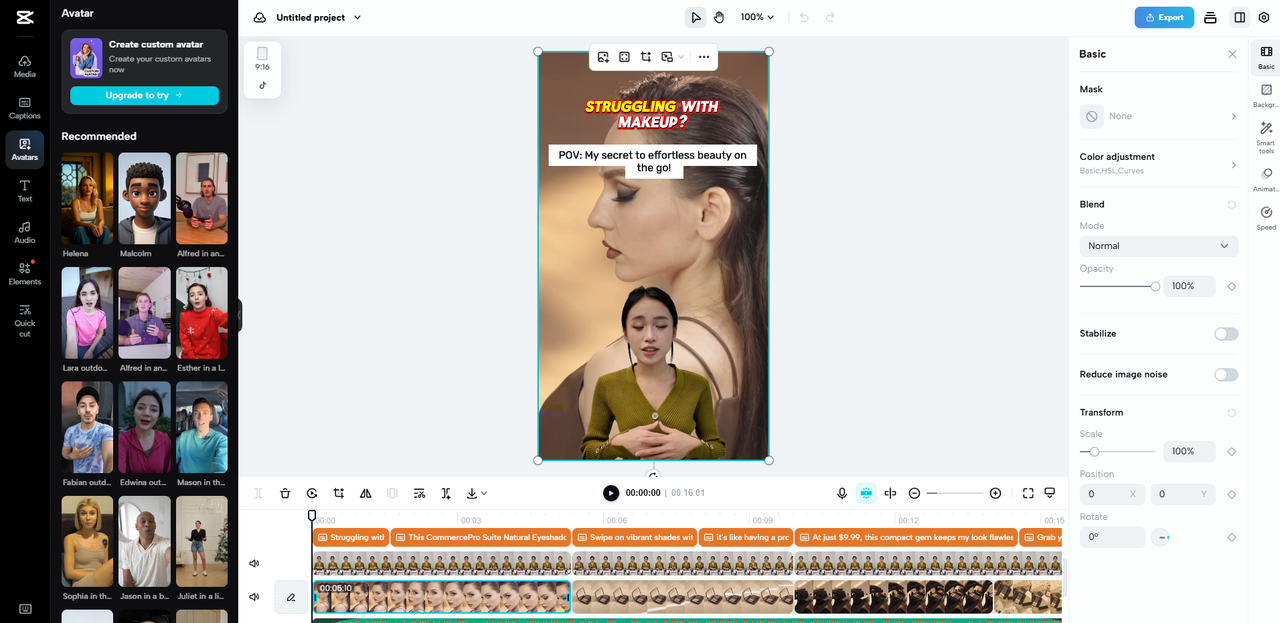This screenshot has width=1280, height=623.
Task: Switch to the Text panel
Action: [25, 190]
